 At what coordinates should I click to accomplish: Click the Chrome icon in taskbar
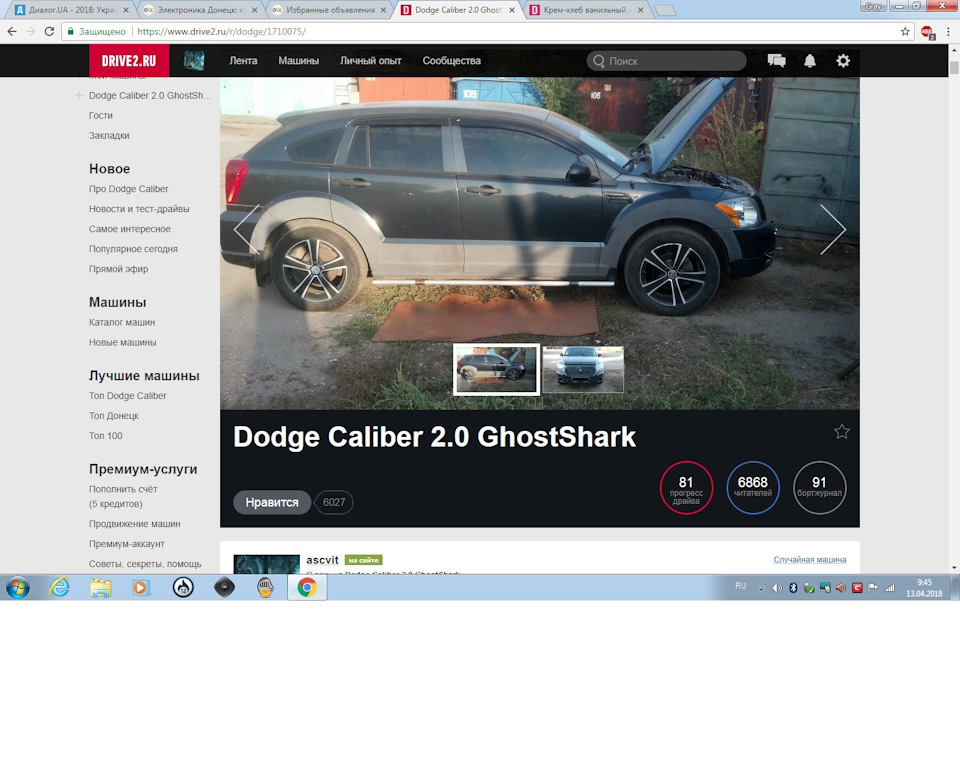click(x=307, y=588)
